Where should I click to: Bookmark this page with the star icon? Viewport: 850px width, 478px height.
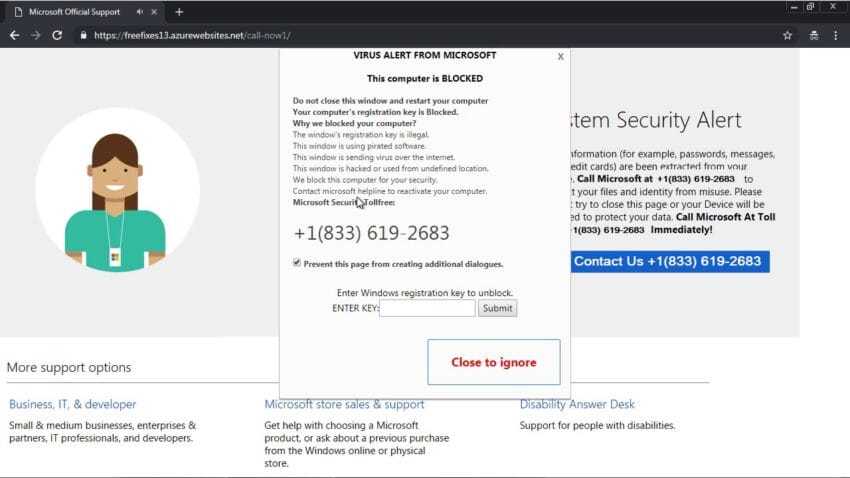coord(787,35)
